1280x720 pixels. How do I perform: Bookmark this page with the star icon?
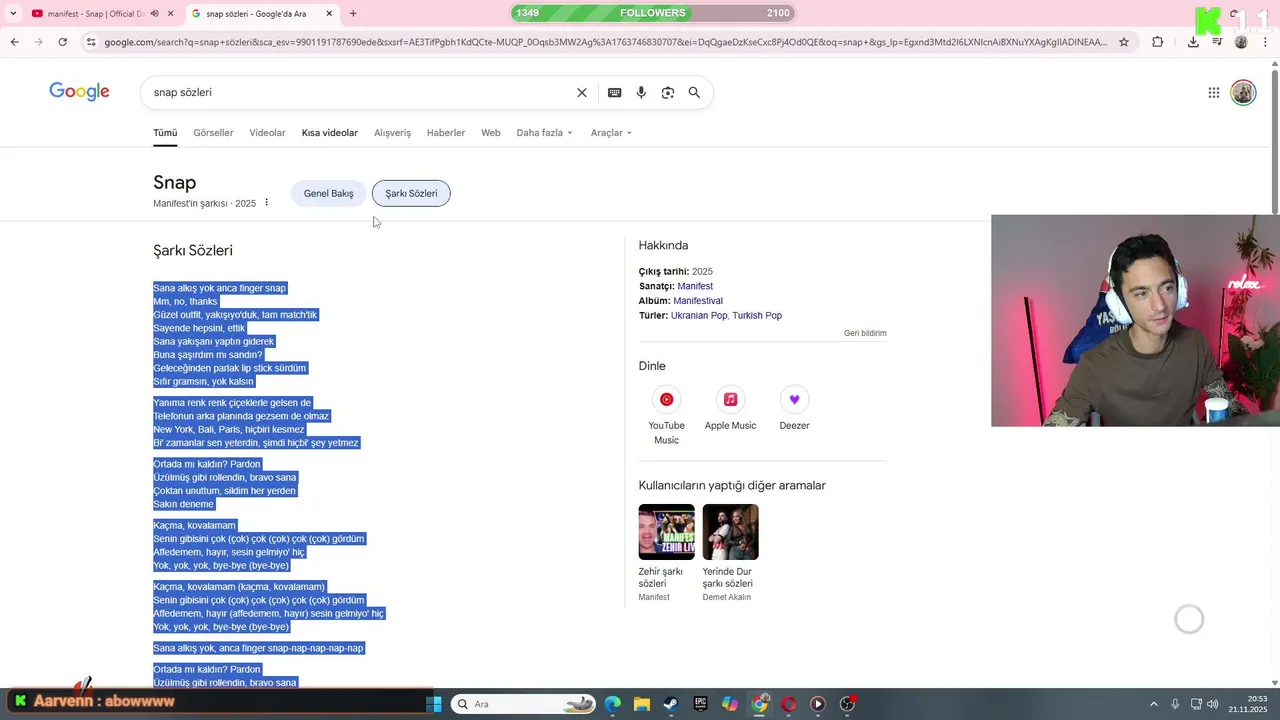(x=1124, y=42)
